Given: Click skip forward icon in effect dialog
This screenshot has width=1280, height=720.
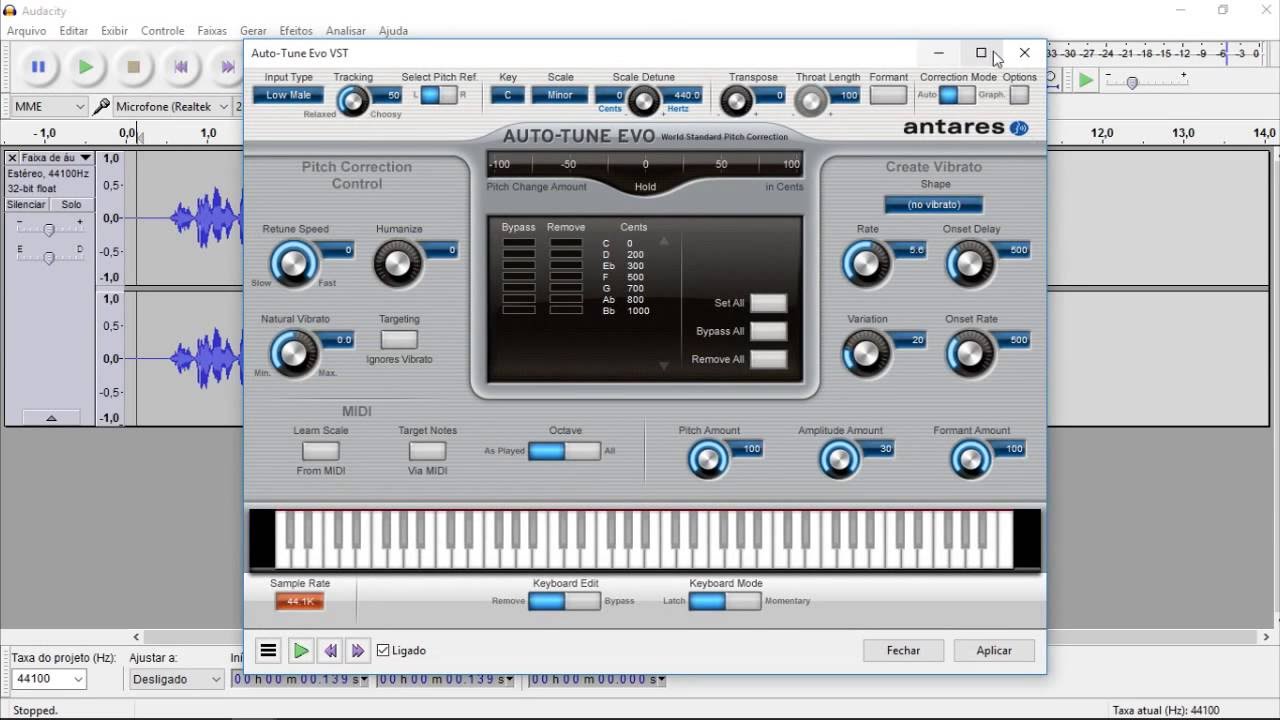Looking at the screenshot, I should coord(358,650).
